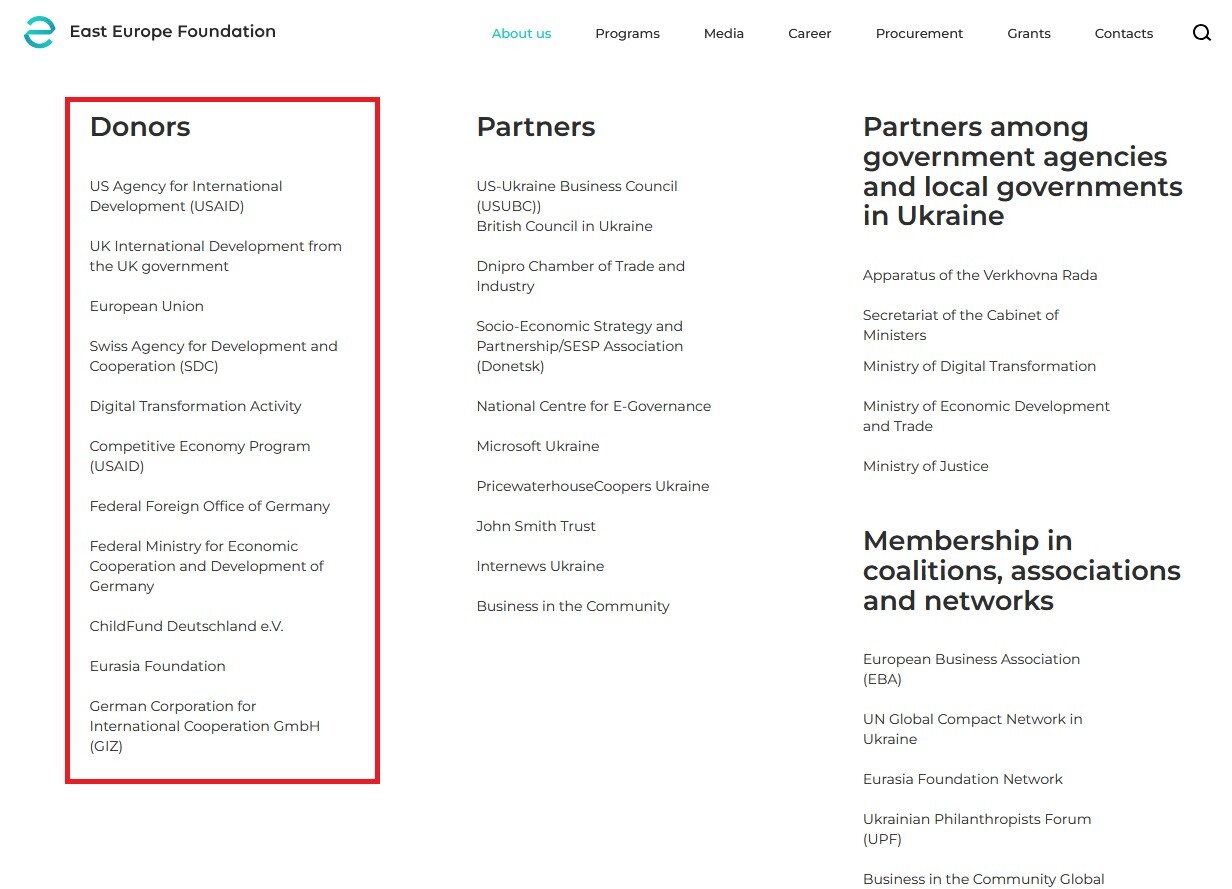Click the Eurasia Foundation donor link
Image resolution: width=1232 pixels, height=889 pixels.
[x=158, y=666]
